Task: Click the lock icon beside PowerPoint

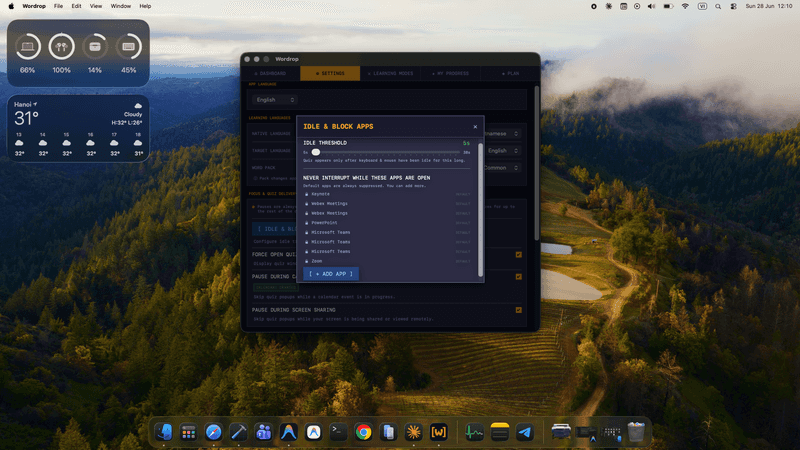Action: 307,223
